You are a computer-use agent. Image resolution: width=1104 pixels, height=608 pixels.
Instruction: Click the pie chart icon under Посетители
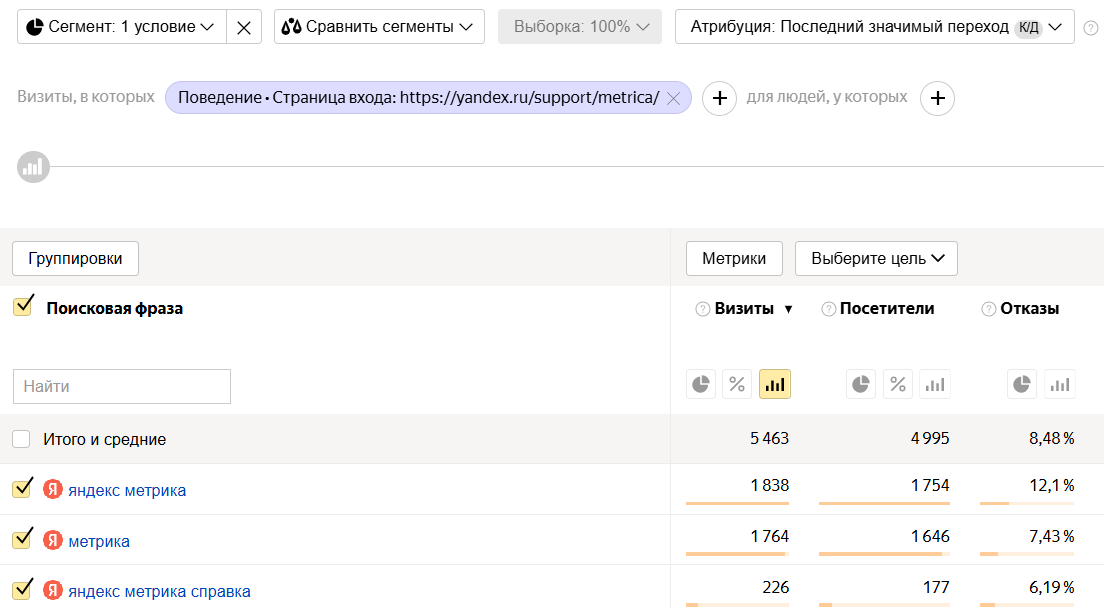[x=862, y=384]
